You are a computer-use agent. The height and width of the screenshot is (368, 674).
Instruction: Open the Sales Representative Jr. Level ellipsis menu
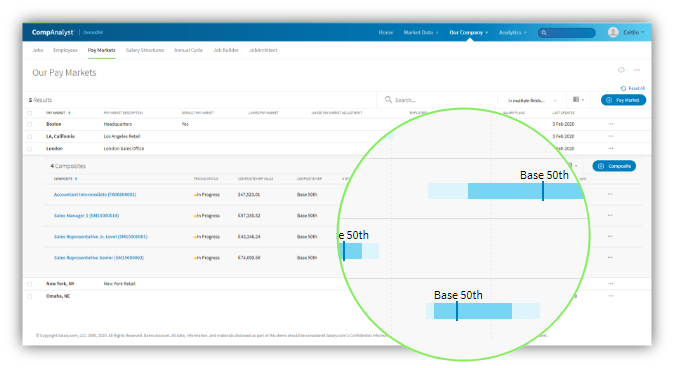[610, 236]
